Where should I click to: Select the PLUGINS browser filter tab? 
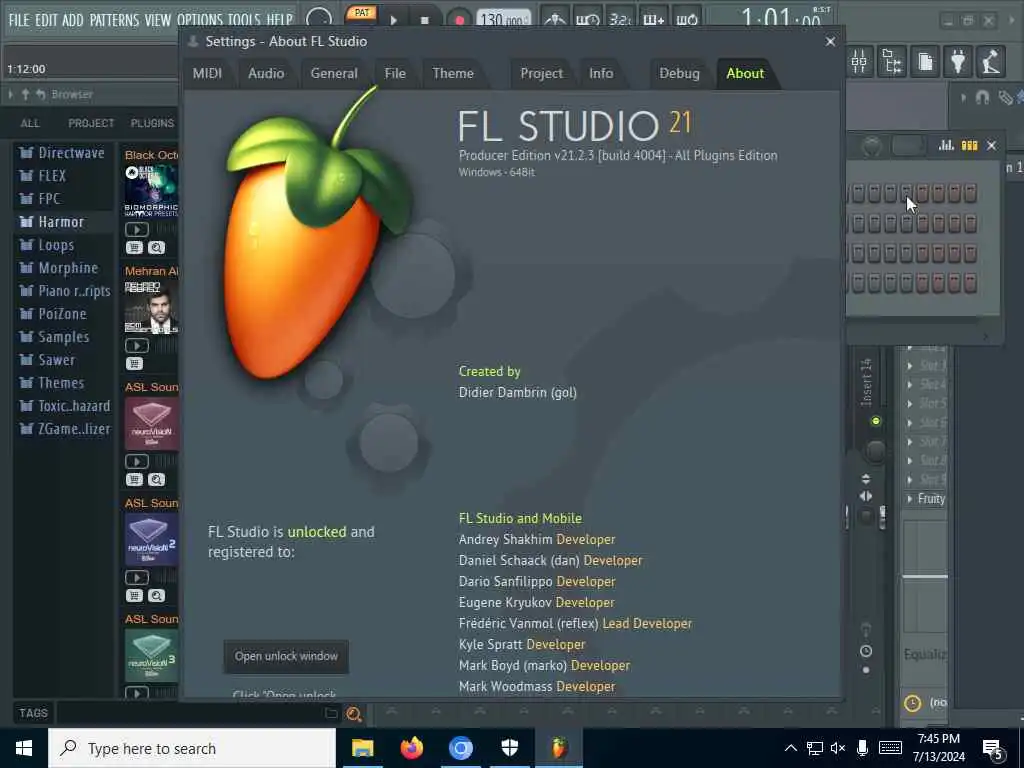(152, 123)
